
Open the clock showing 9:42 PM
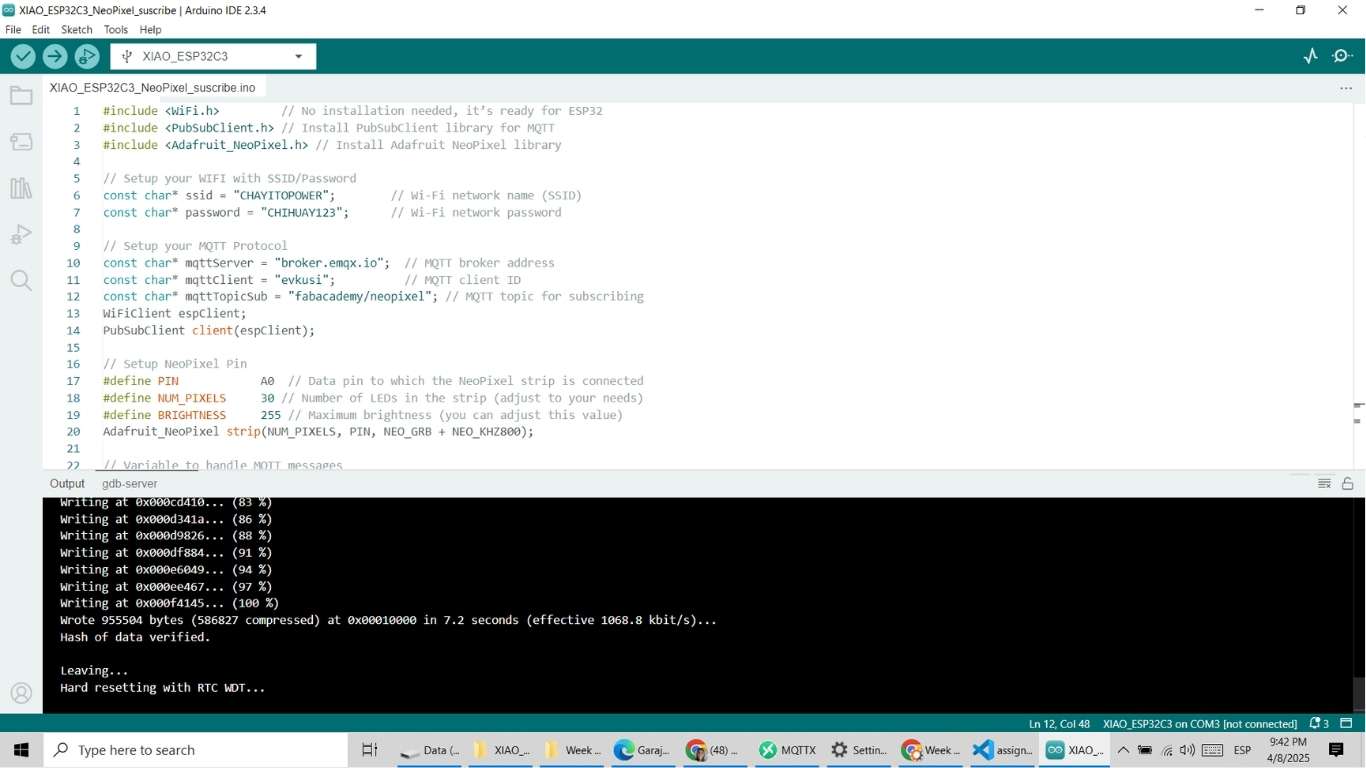1287,750
